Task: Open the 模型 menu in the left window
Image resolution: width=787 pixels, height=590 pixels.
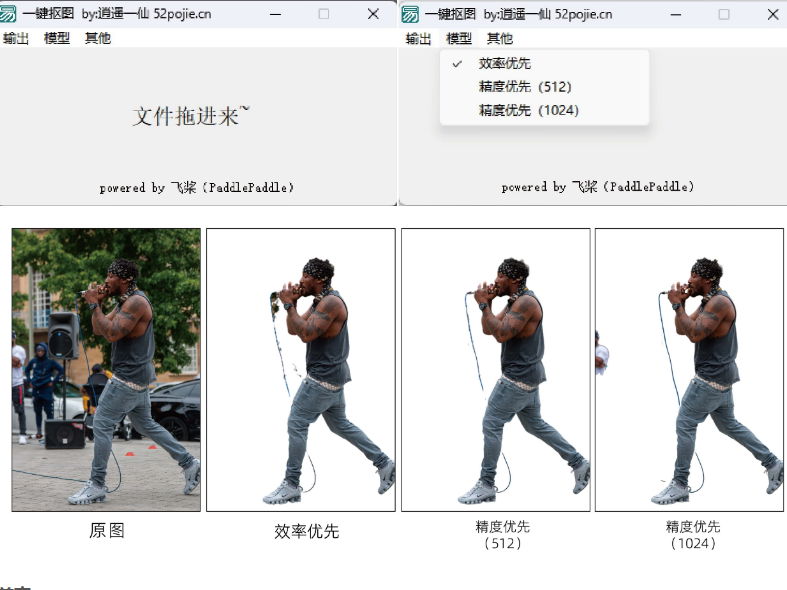Action: (57, 38)
